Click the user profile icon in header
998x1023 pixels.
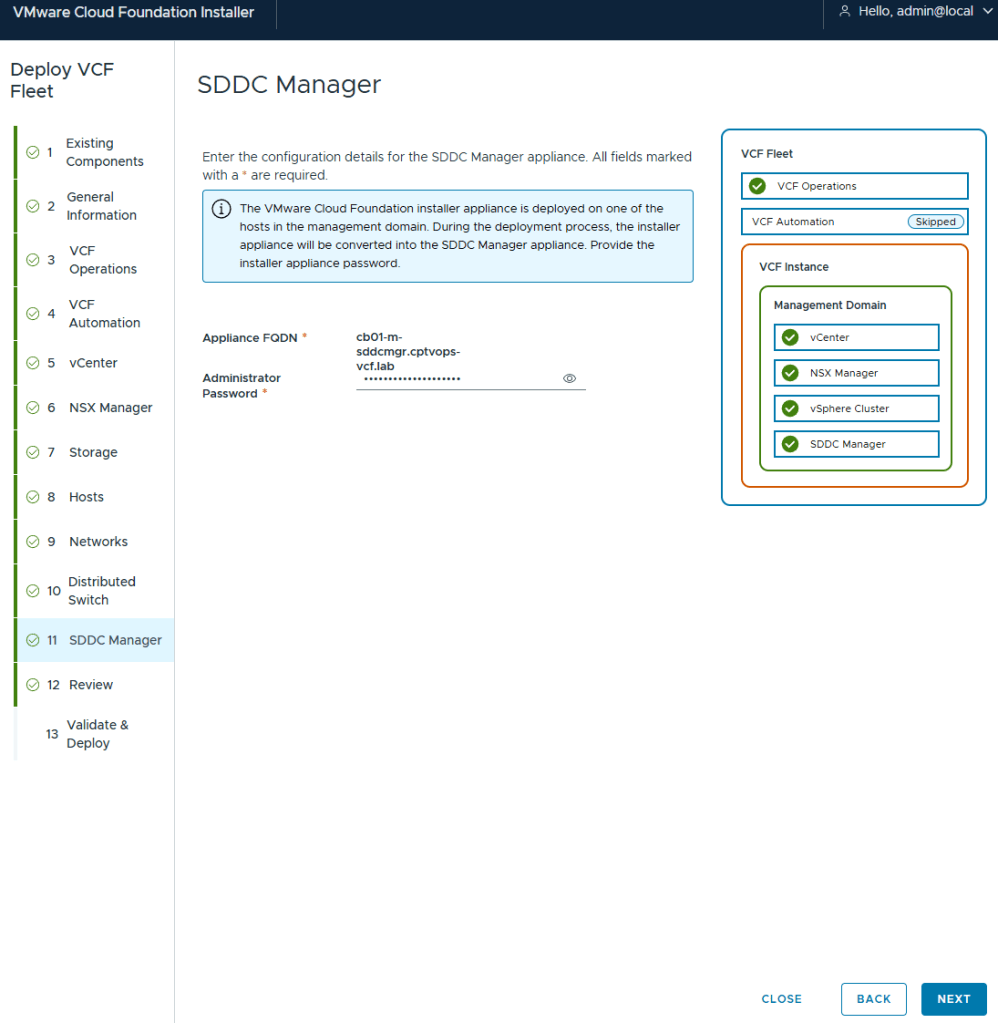pyautogui.click(x=845, y=11)
